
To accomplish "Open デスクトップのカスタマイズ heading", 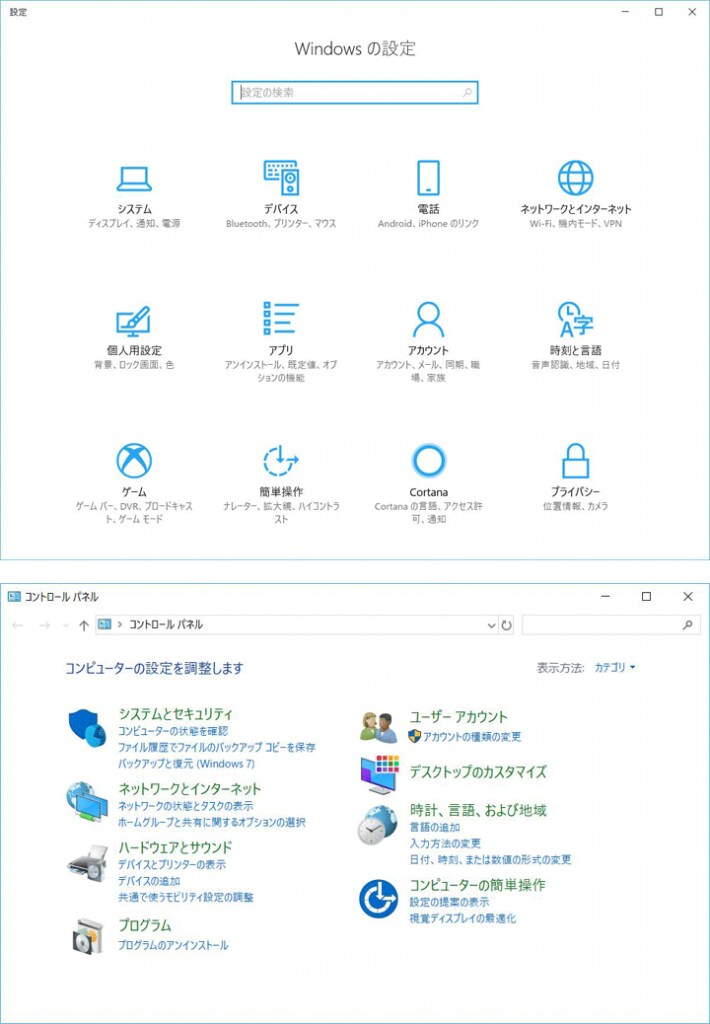I will pyautogui.click(x=478, y=772).
